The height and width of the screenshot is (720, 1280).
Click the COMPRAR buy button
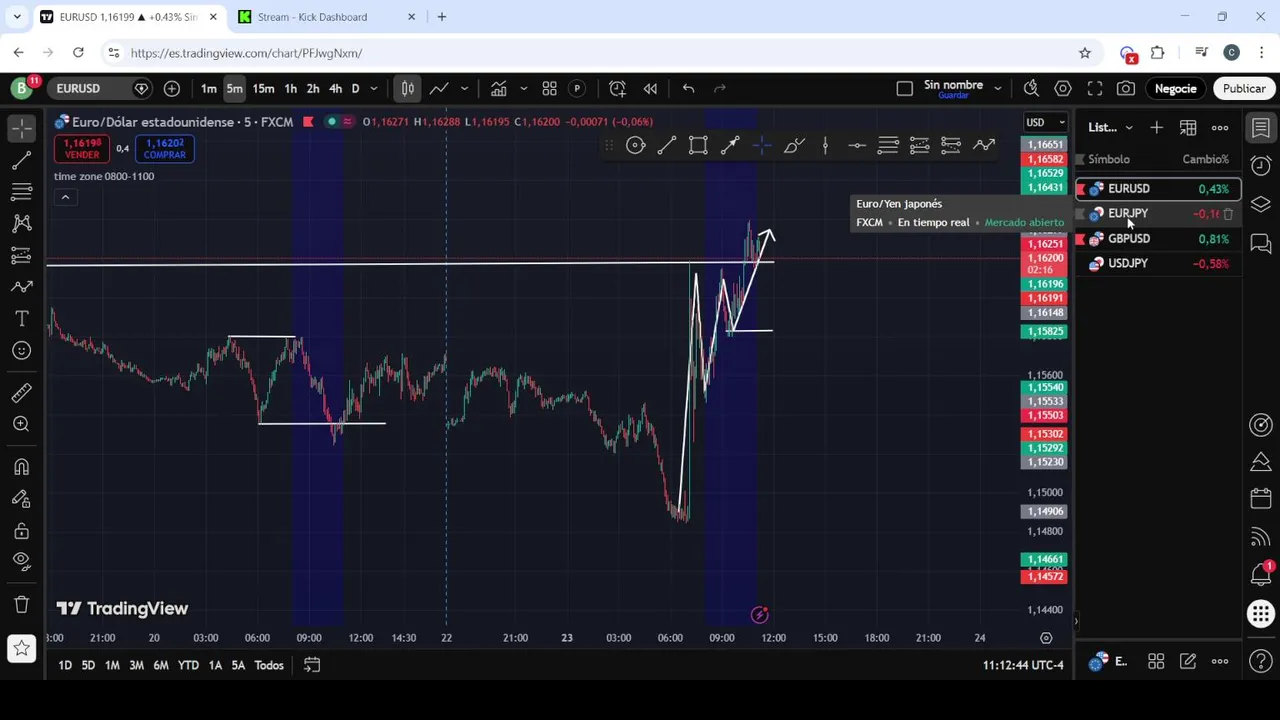click(x=164, y=149)
